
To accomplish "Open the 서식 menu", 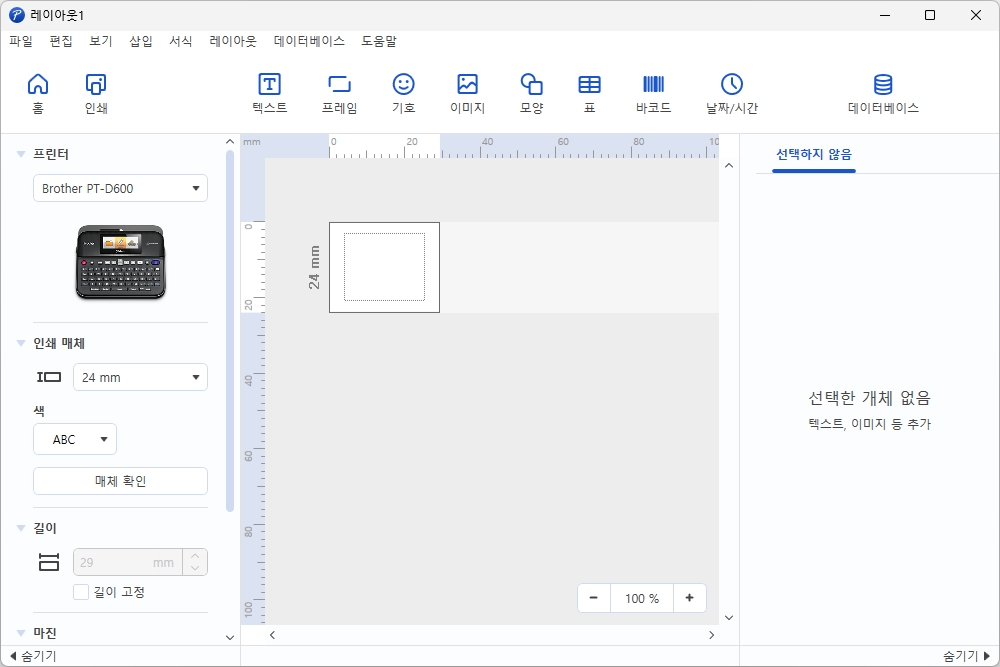I will 180,41.
